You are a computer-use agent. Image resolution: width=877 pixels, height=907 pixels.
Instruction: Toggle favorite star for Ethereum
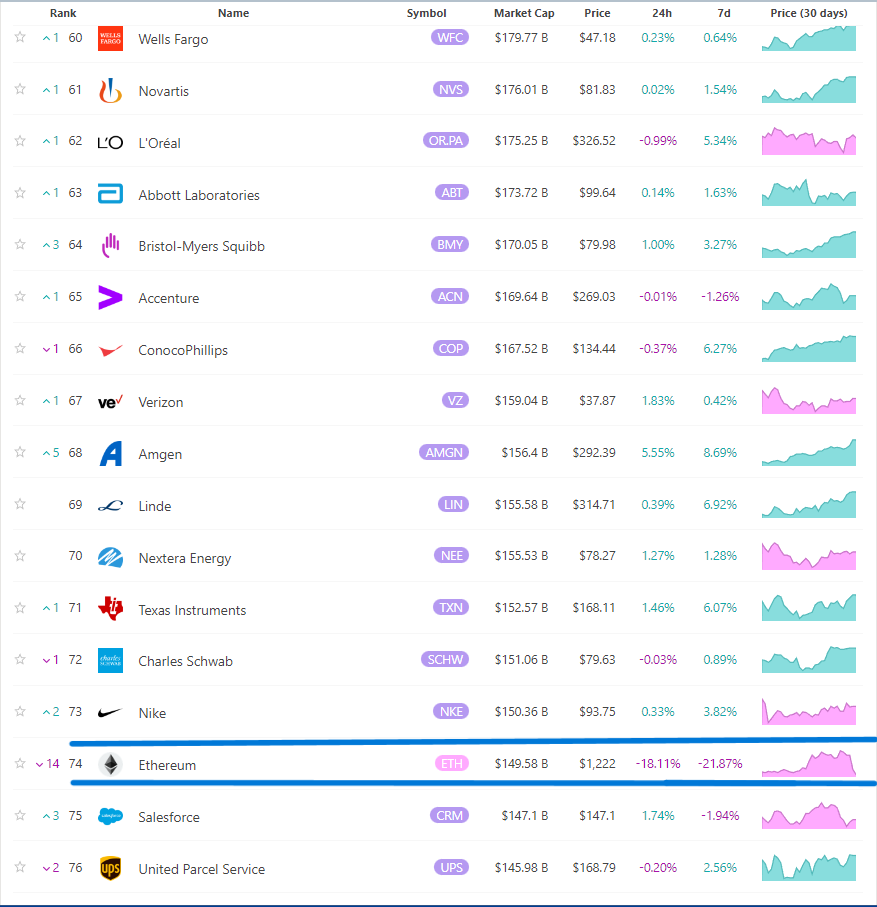(20, 764)
